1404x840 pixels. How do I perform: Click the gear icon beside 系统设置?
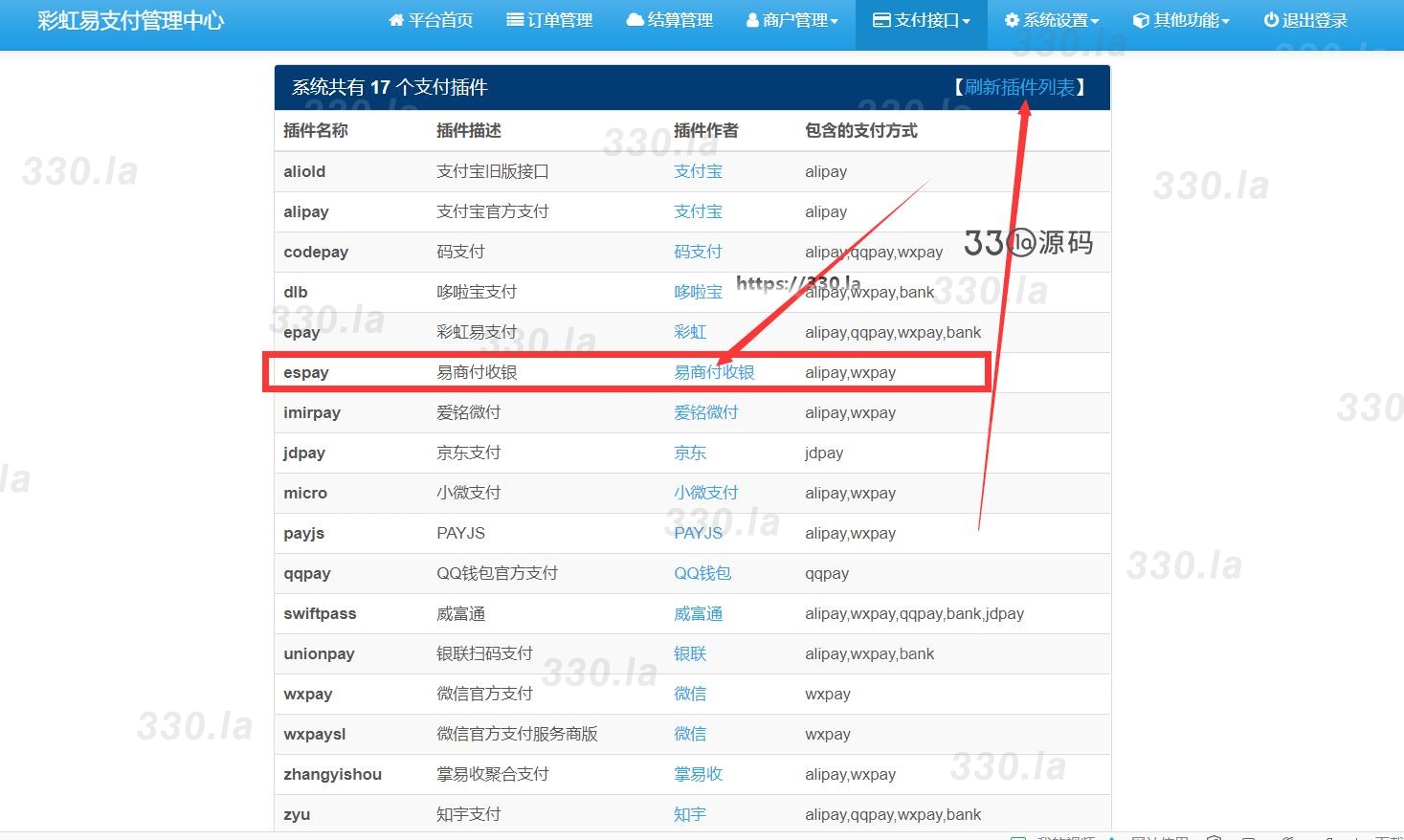click(1012, 20)
